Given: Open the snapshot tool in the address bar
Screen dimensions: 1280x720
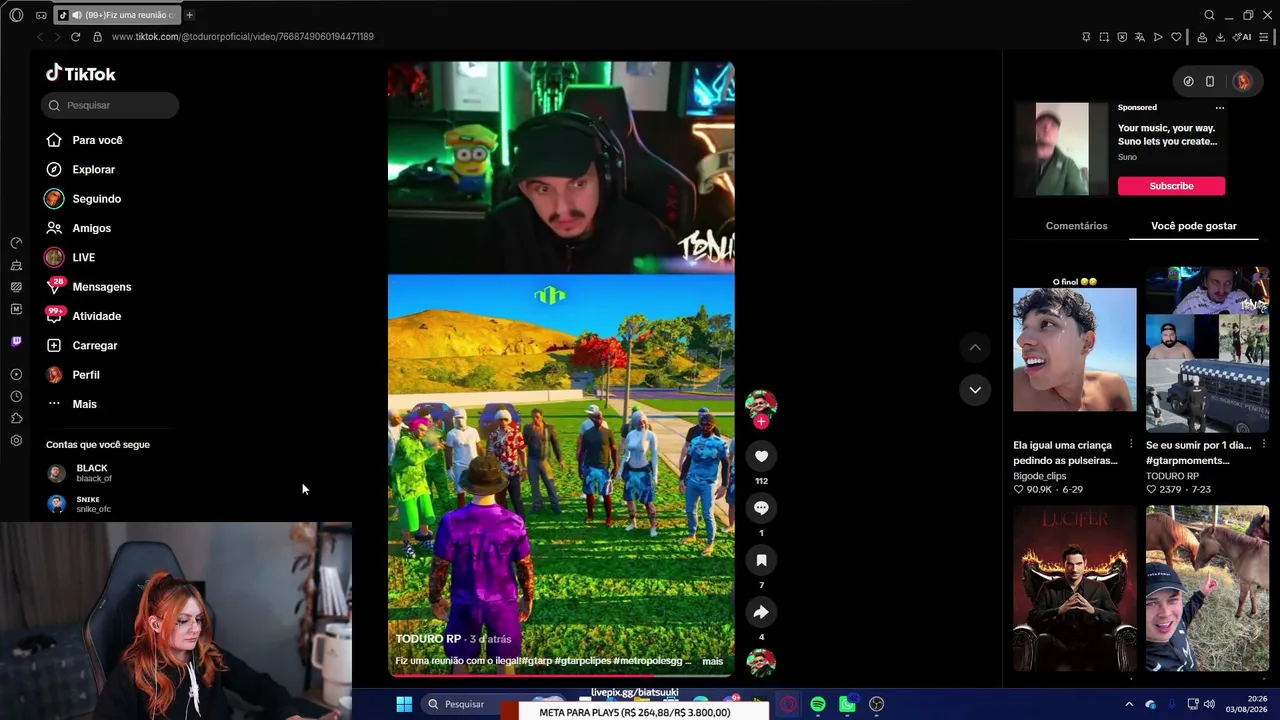Looking at the screenshot, I should click(x=1104, y=37).
